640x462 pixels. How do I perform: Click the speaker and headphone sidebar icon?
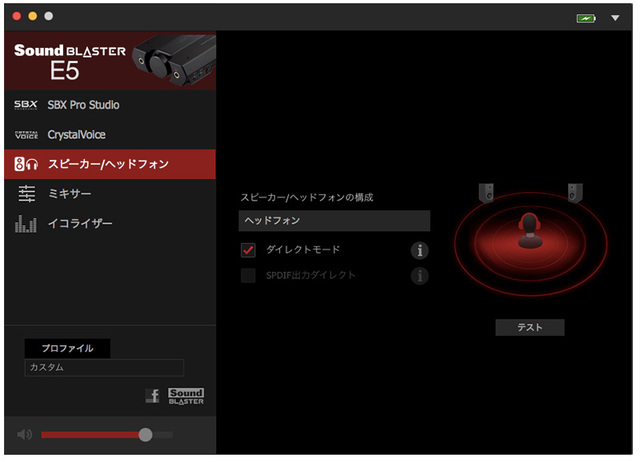[26, 164]
